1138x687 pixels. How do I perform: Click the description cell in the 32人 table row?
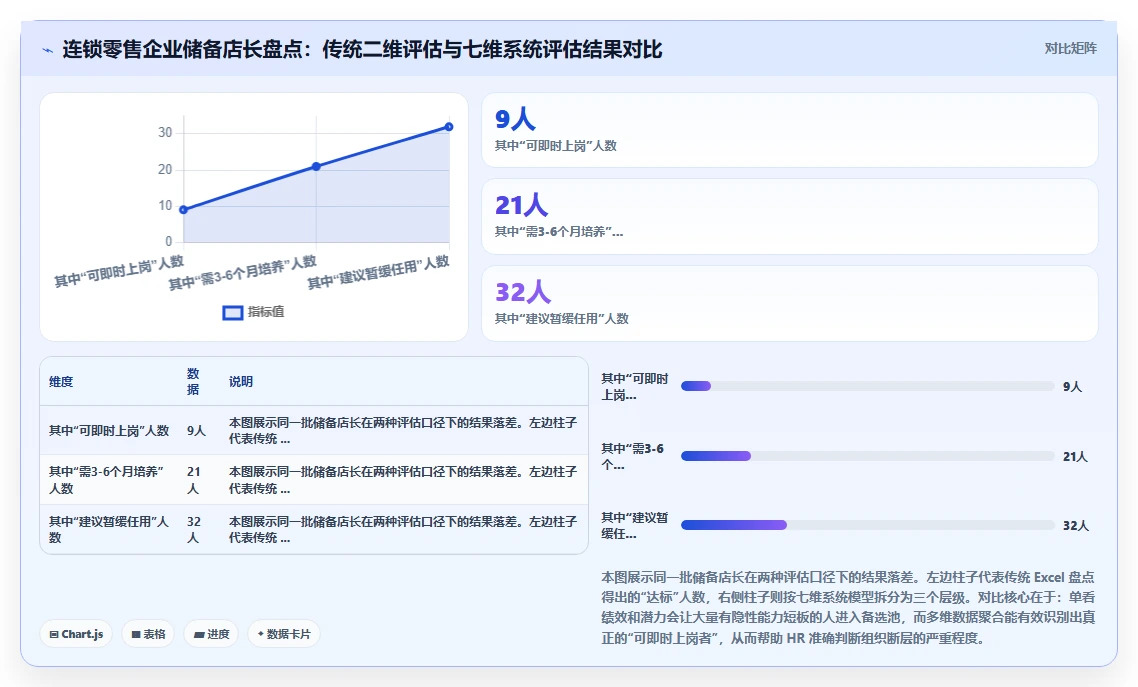[403, 530]
